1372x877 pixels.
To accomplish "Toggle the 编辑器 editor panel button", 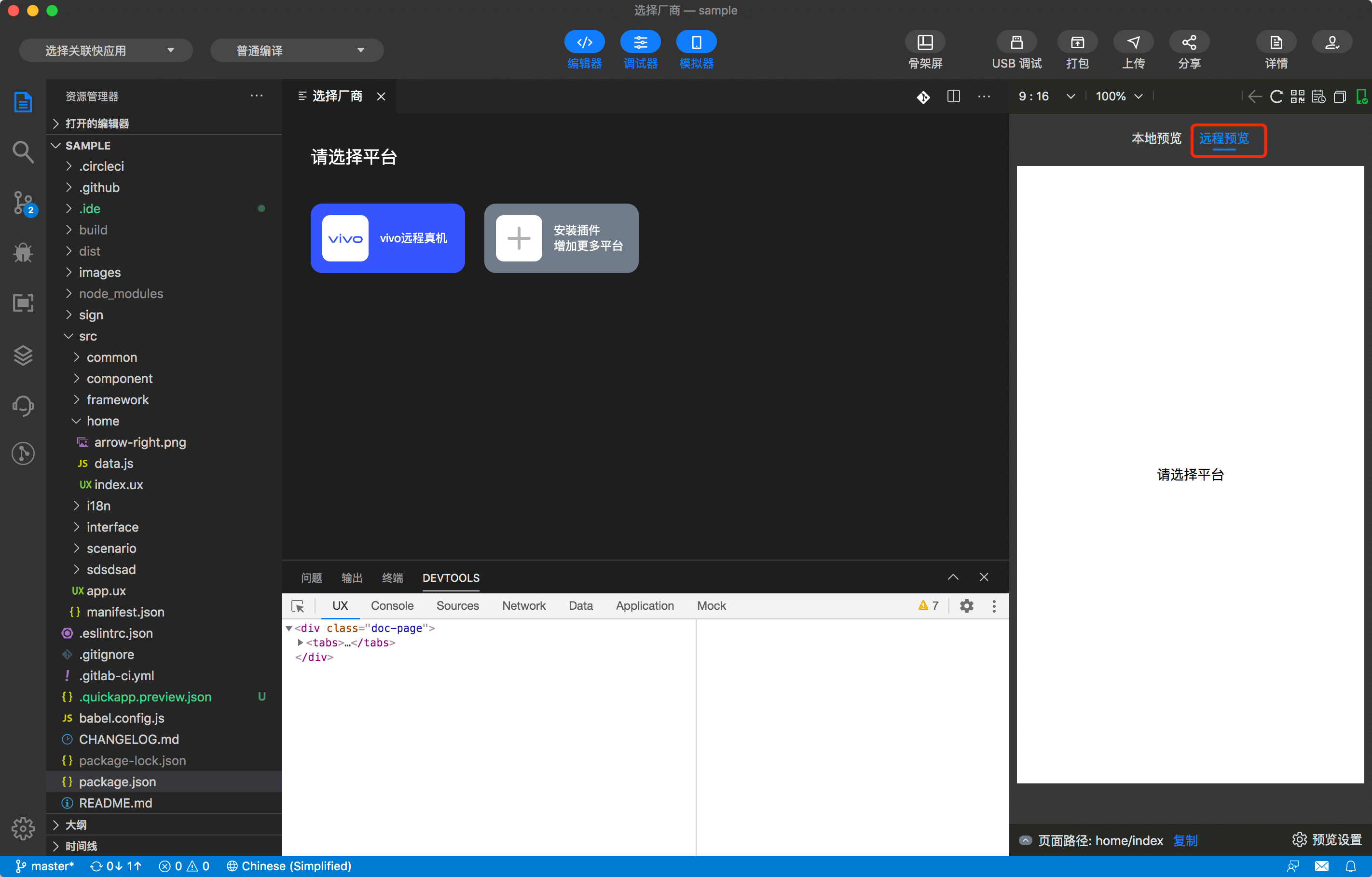I will point(584,42).
